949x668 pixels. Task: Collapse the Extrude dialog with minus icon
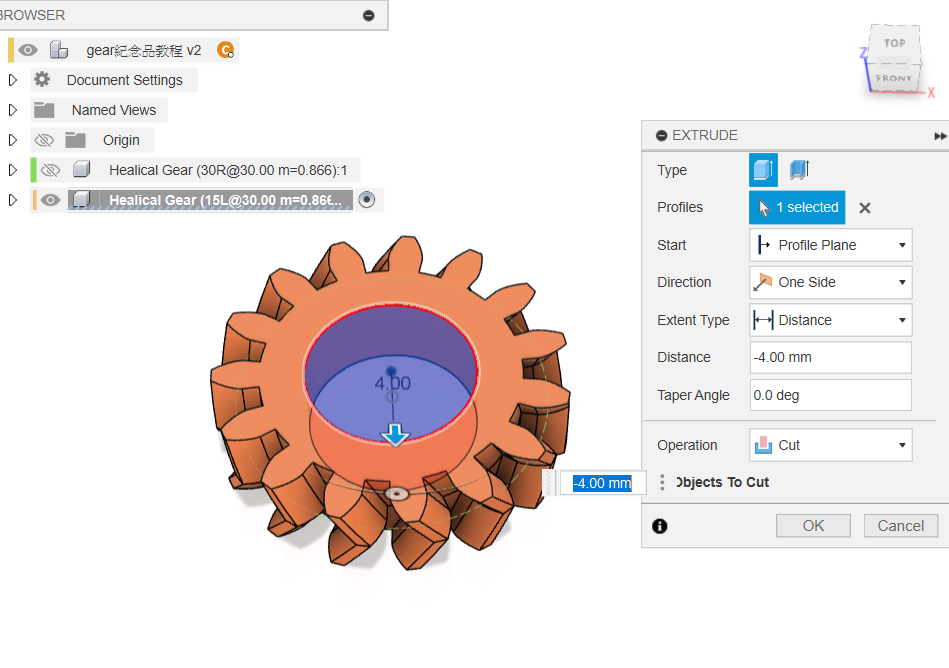(661, 136)
